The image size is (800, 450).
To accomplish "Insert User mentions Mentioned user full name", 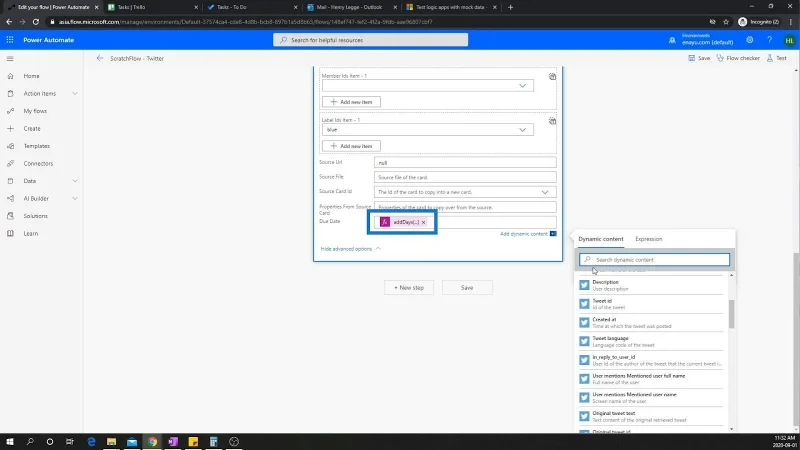I will point(652,379).
